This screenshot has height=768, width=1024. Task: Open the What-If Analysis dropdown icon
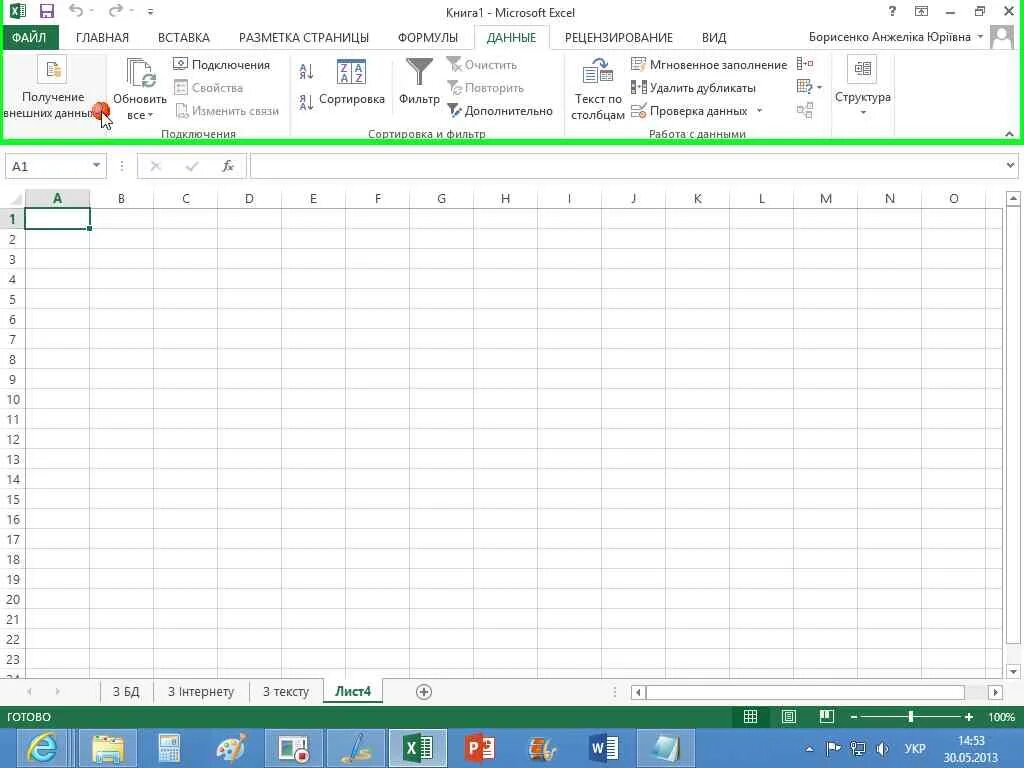(x=809, y=87)
